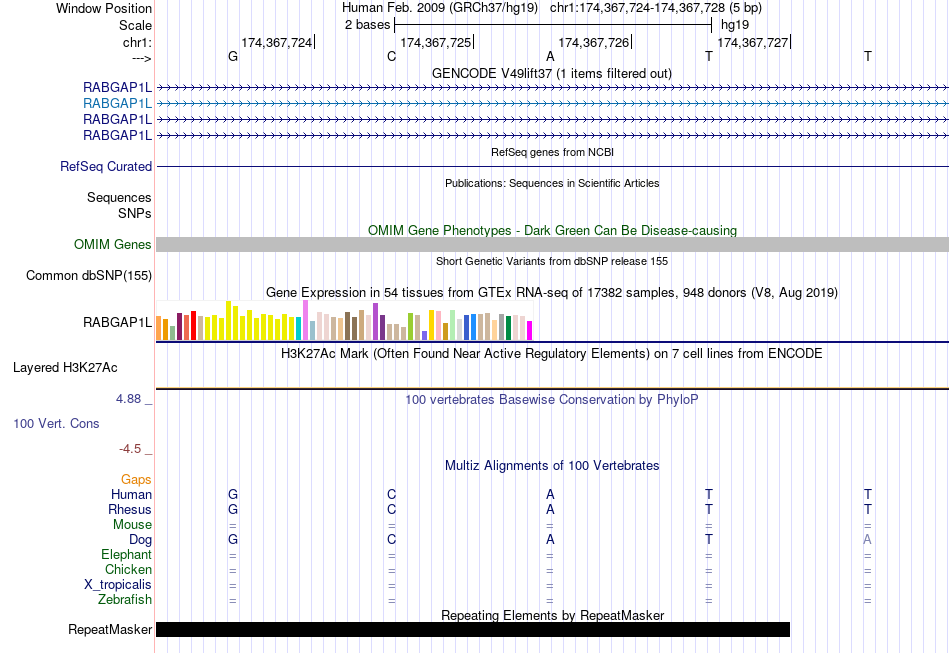Open the GTEx Gene Expression track title
Image resolution: width=950 pixels, height=653 pixels.
(552, 293)
